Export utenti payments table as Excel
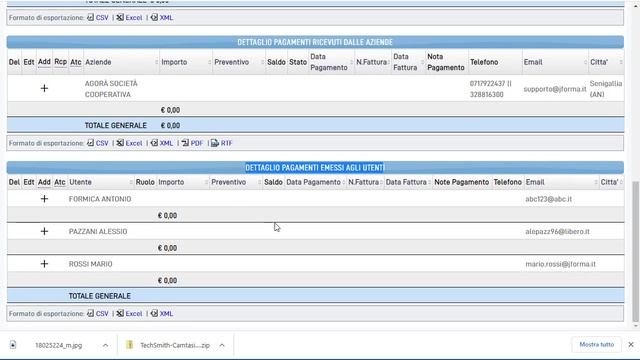Screen dimensions: 640x360 point(129,313)
